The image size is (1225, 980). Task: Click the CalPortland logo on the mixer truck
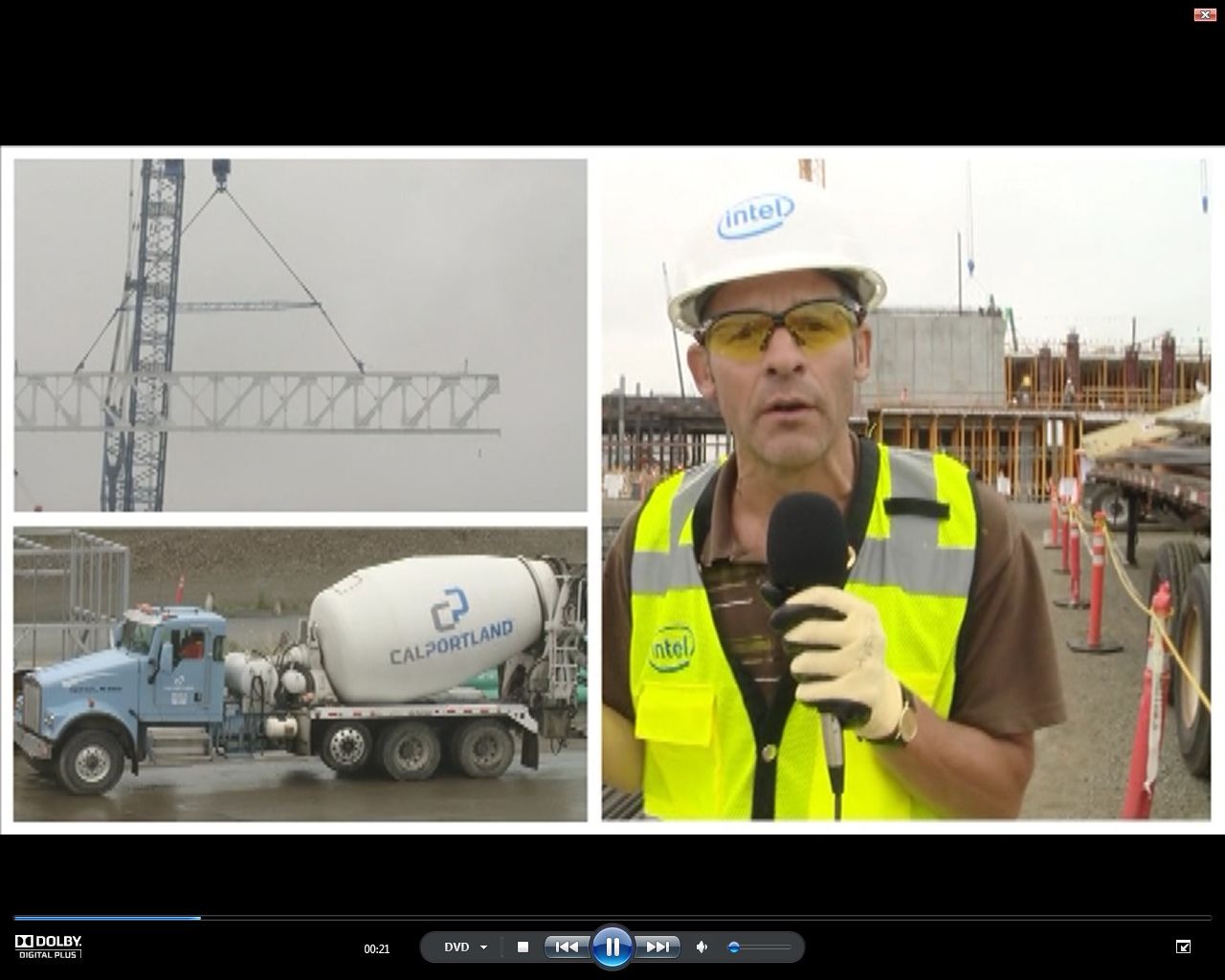[450, 628]
